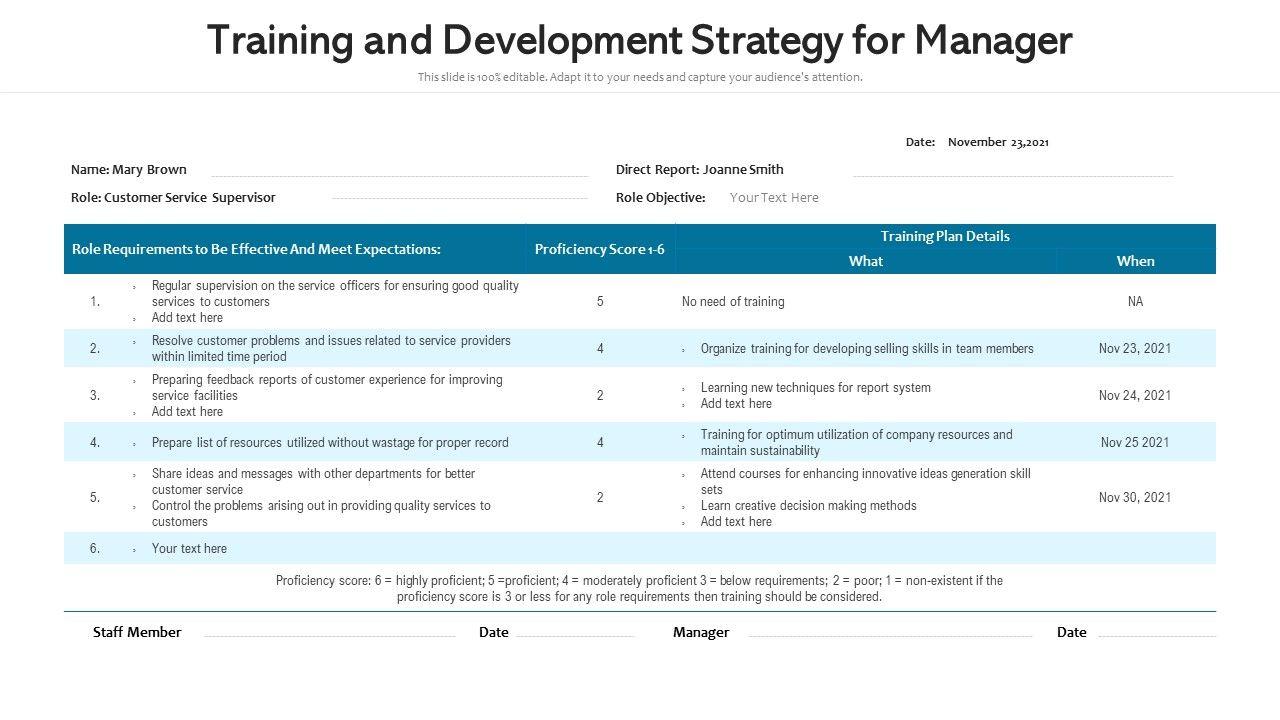The image size is (1280, 720).
Task: Click the 'Nov 30, 2021' date cell
Action: (1135, 498)
